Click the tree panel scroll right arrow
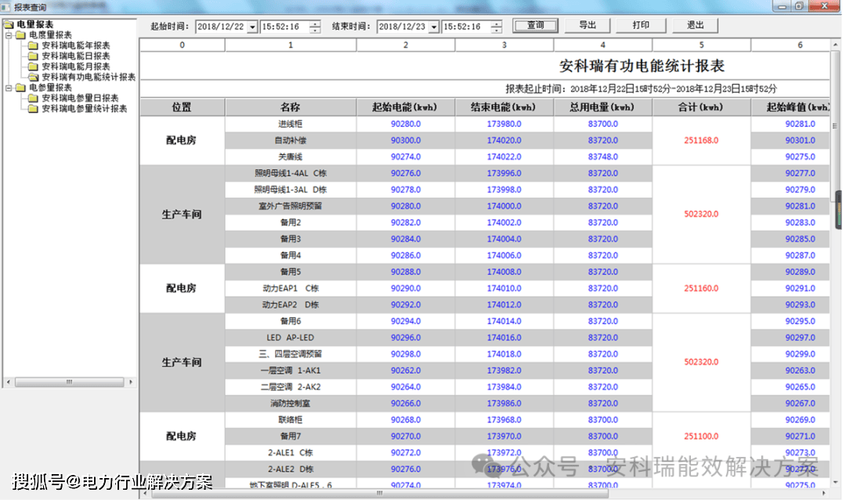This screenshot has height=500, width=846. [131, 382]
